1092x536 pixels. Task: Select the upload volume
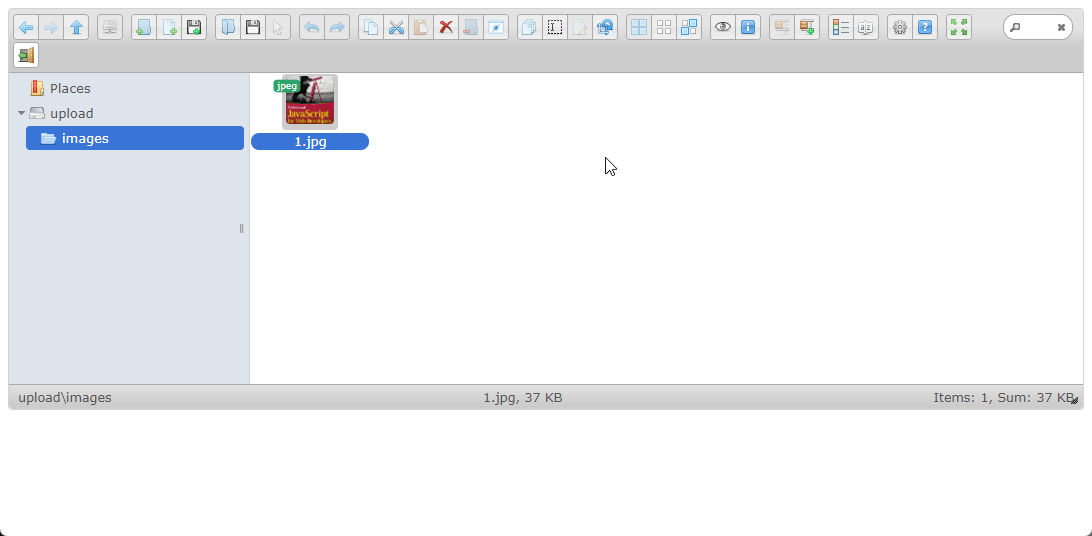(71, 113)
